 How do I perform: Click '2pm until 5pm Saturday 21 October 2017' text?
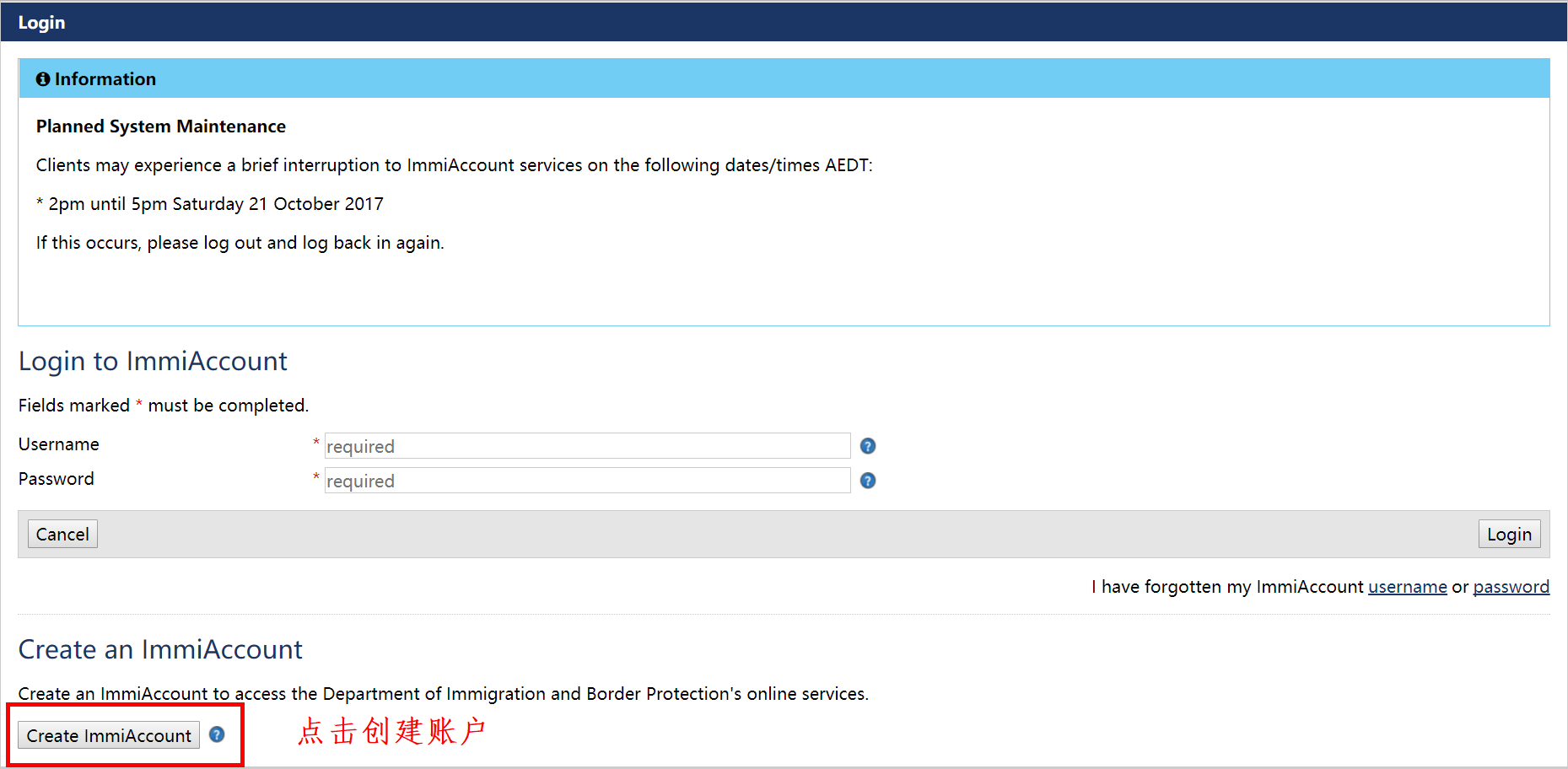point(216,204)
